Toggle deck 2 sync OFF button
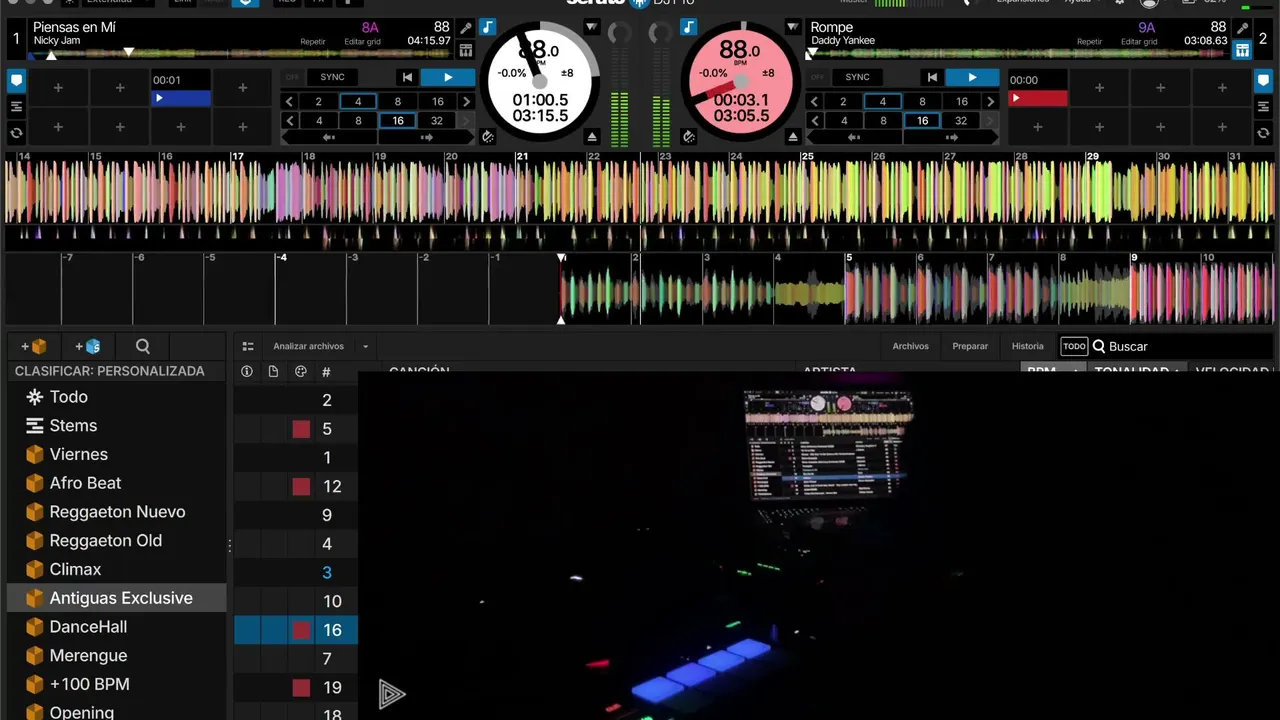The height and width of the screenshot is (720, 1280). 817,77
